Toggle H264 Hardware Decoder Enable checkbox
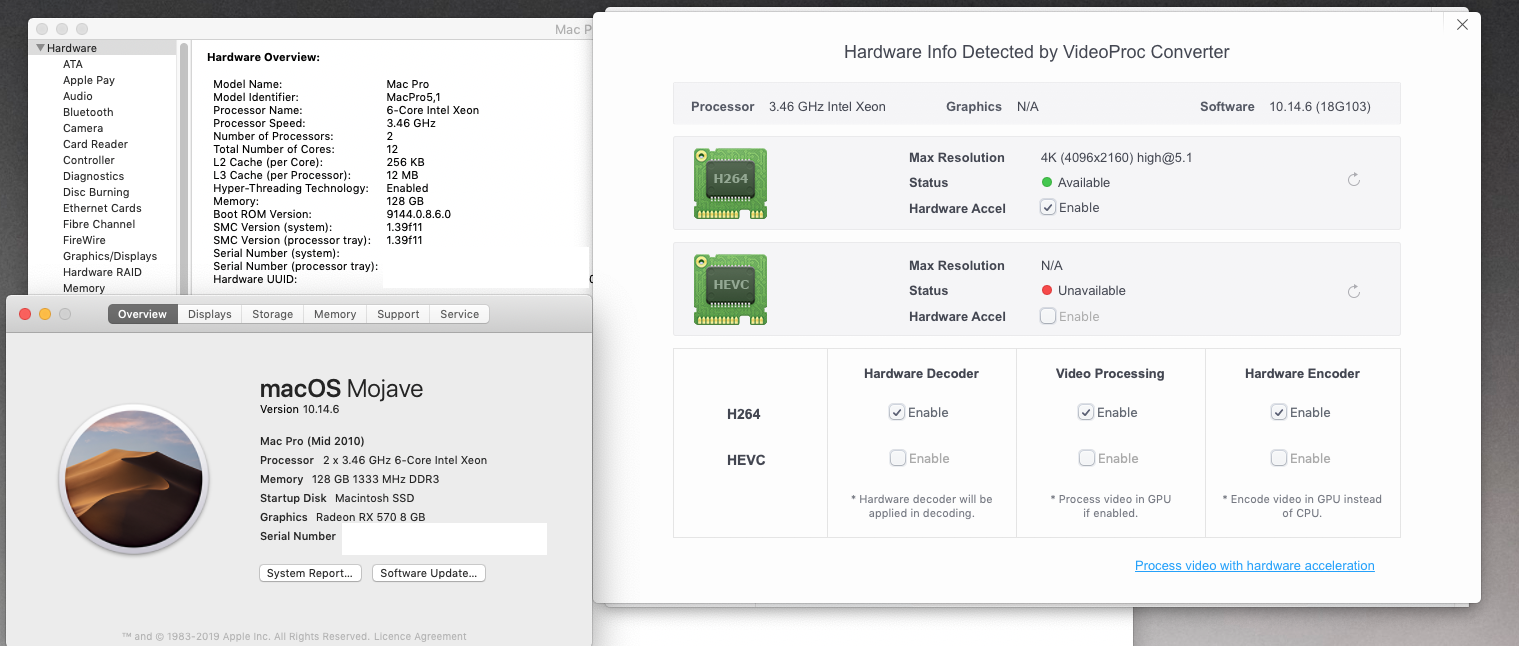Image resolution: width=1519 pixels, height=646 pixels. (897, 412)
